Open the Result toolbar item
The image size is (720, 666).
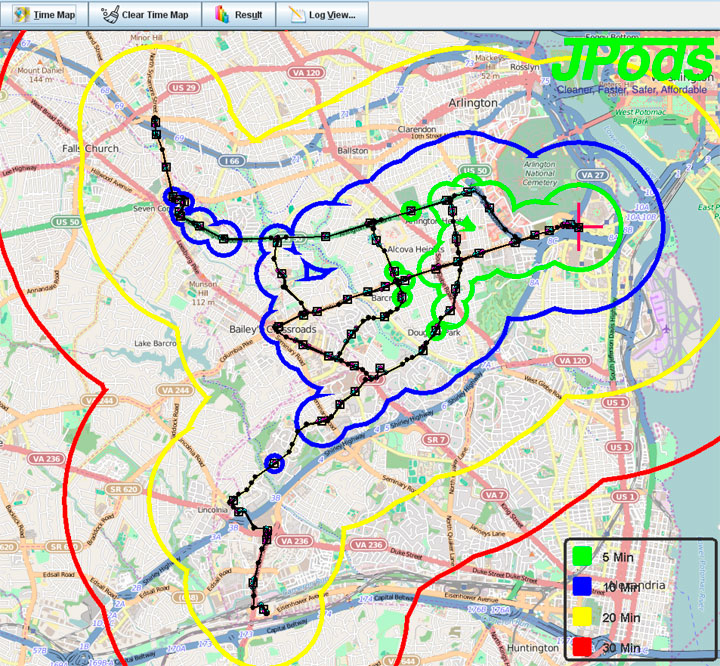tap(239, 14)
